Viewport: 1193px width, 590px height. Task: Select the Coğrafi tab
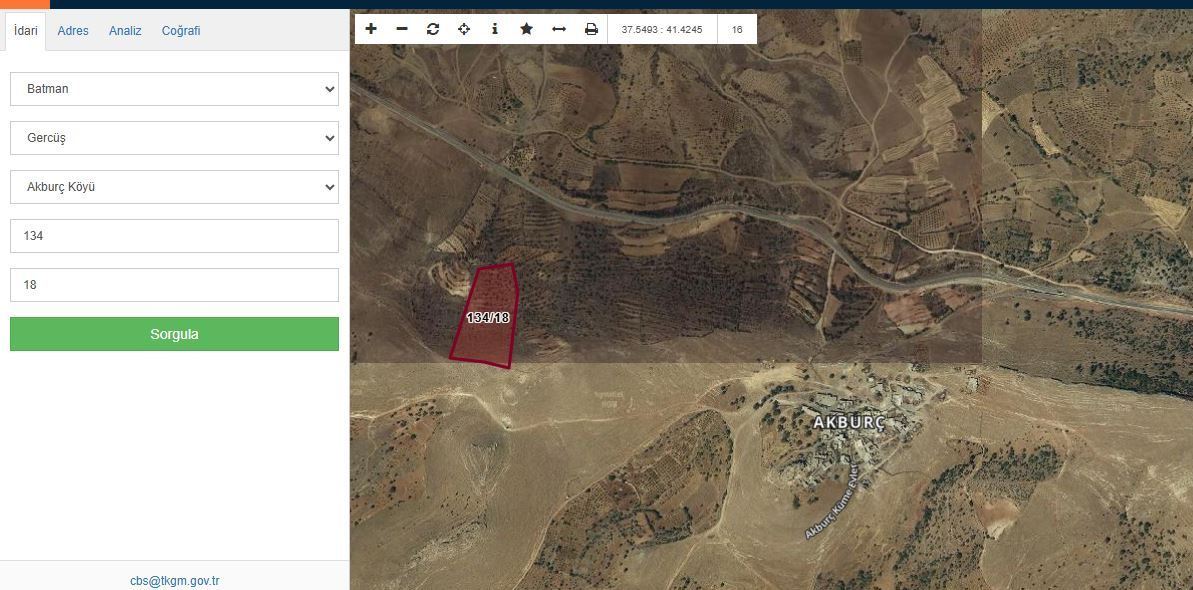tap(181, 31)
